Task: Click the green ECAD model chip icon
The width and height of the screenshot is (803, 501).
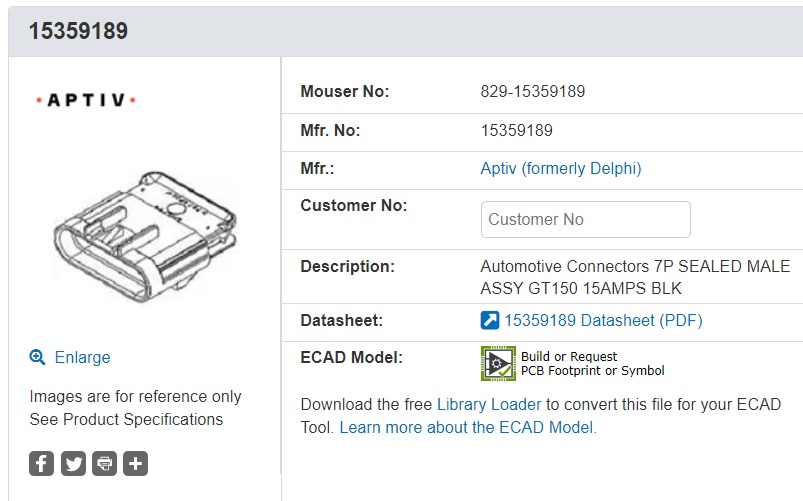Action: pyautogui.click(x=498, y=364)
